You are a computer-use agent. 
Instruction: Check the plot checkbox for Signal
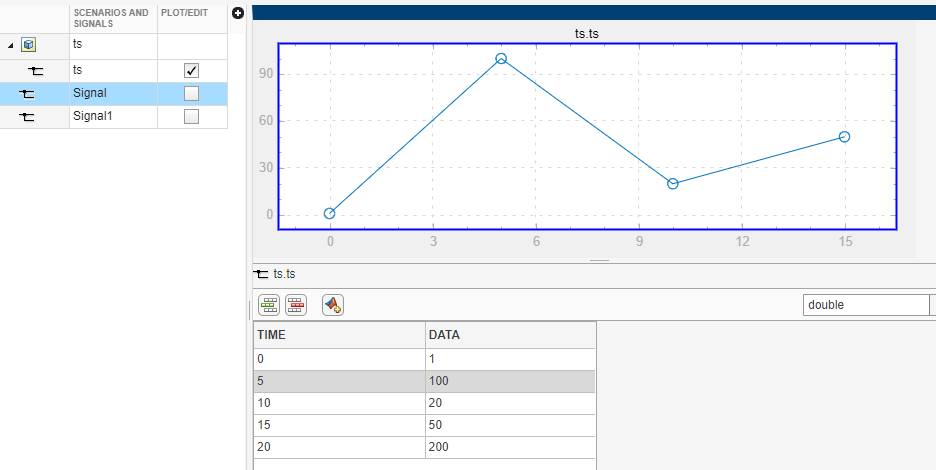tap(191, 94)
